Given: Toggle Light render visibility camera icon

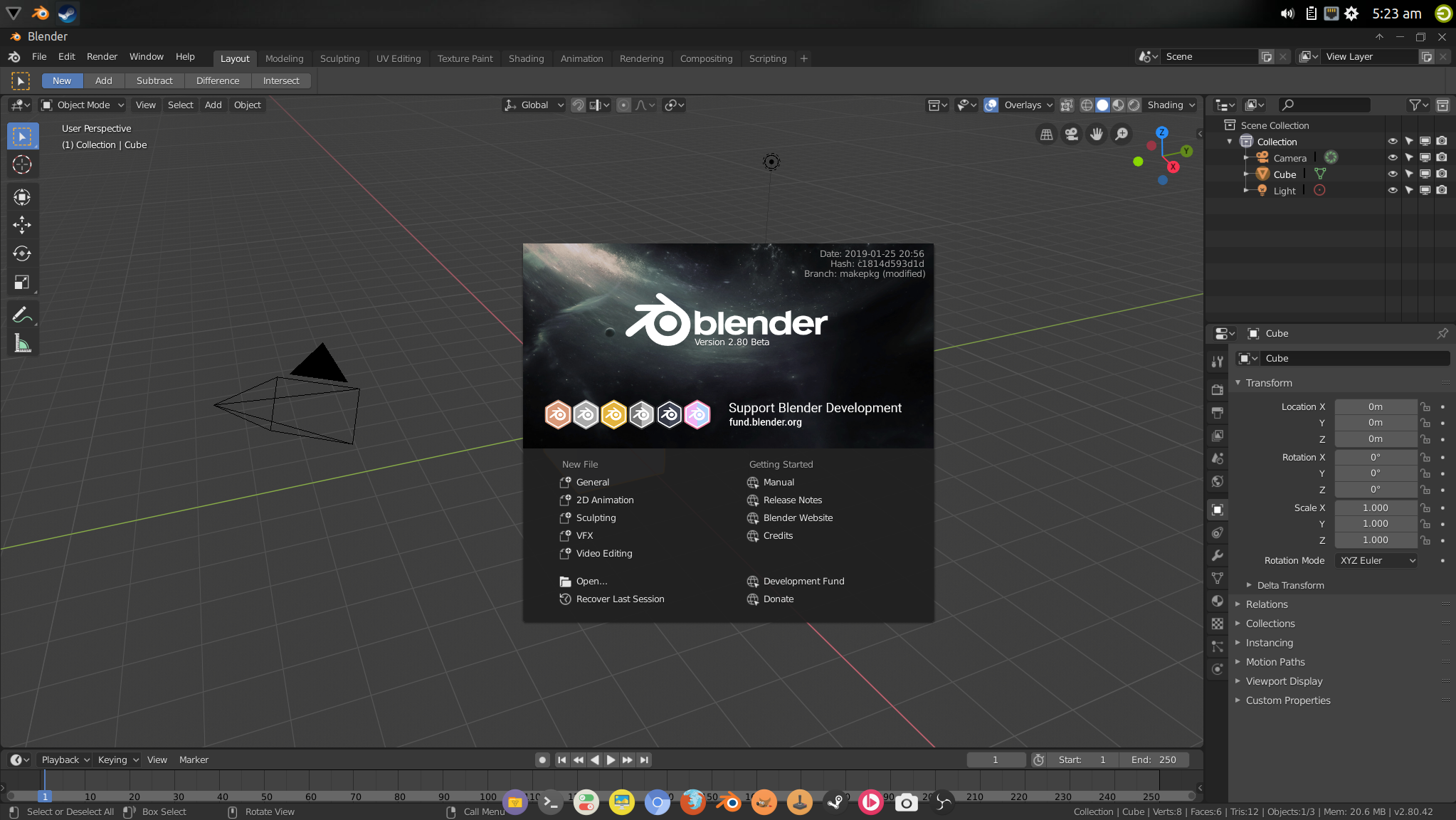Looking at the screenshot, I should (1442, 191).
